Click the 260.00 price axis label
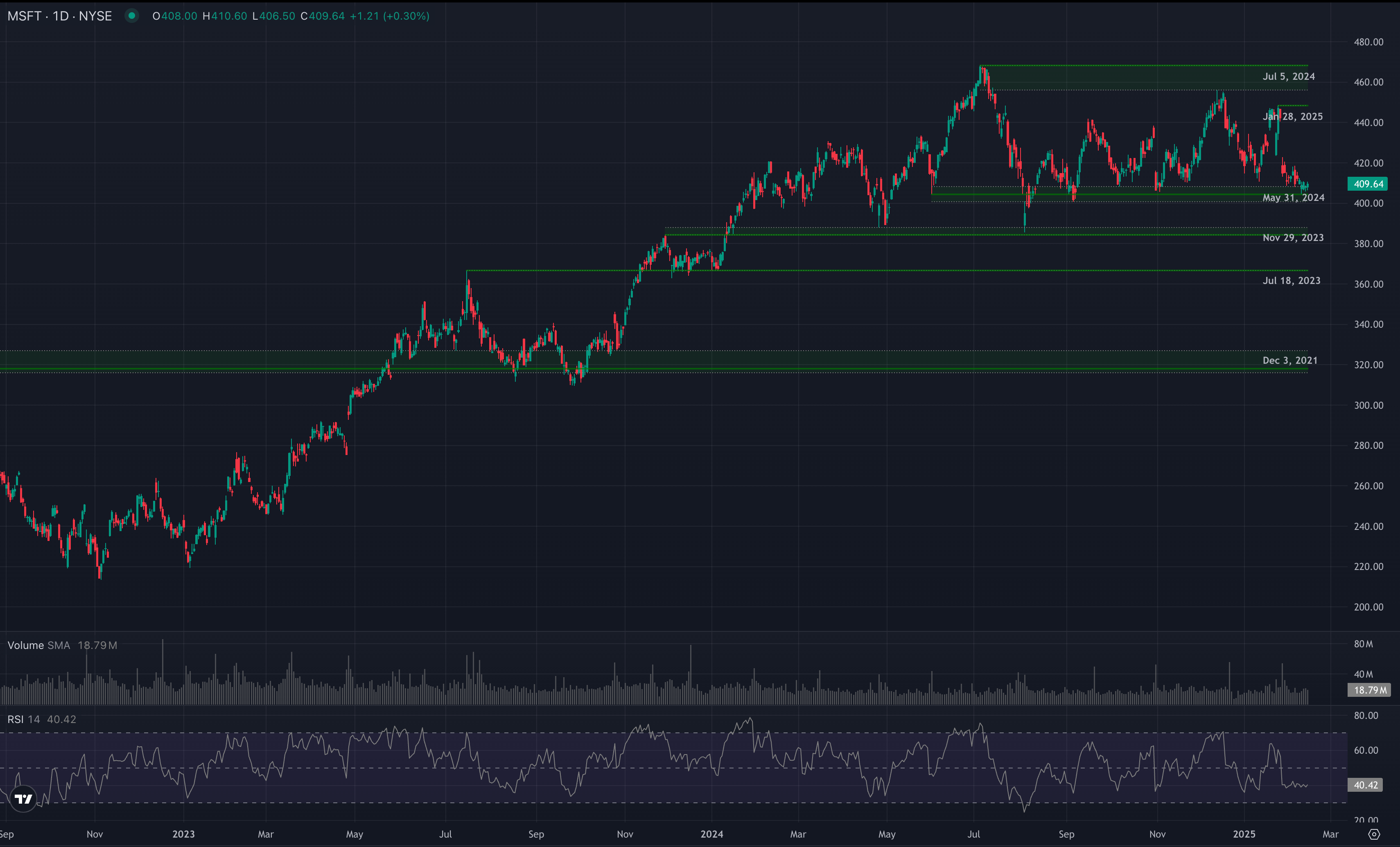Viewport: 1400px width, 847px height. coord(1368,486)
